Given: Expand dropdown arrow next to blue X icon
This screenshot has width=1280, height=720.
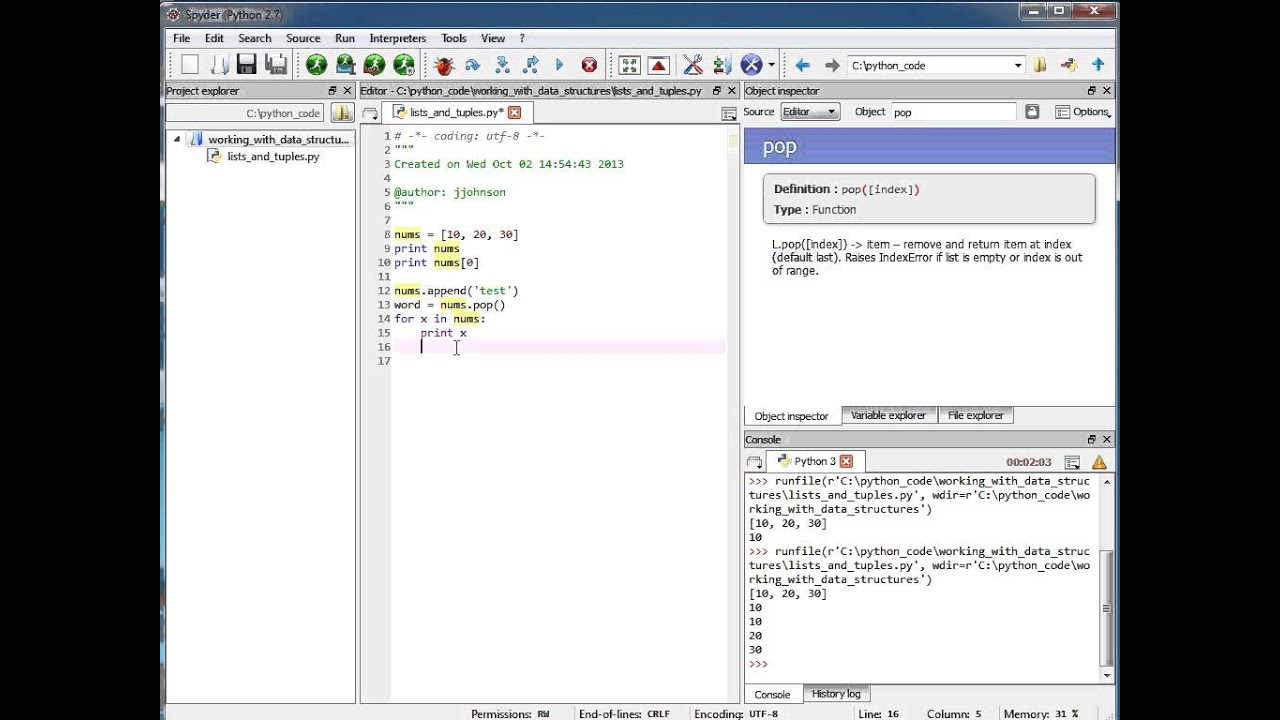Looking at the screenshot, I should click(x=771, y=65).
